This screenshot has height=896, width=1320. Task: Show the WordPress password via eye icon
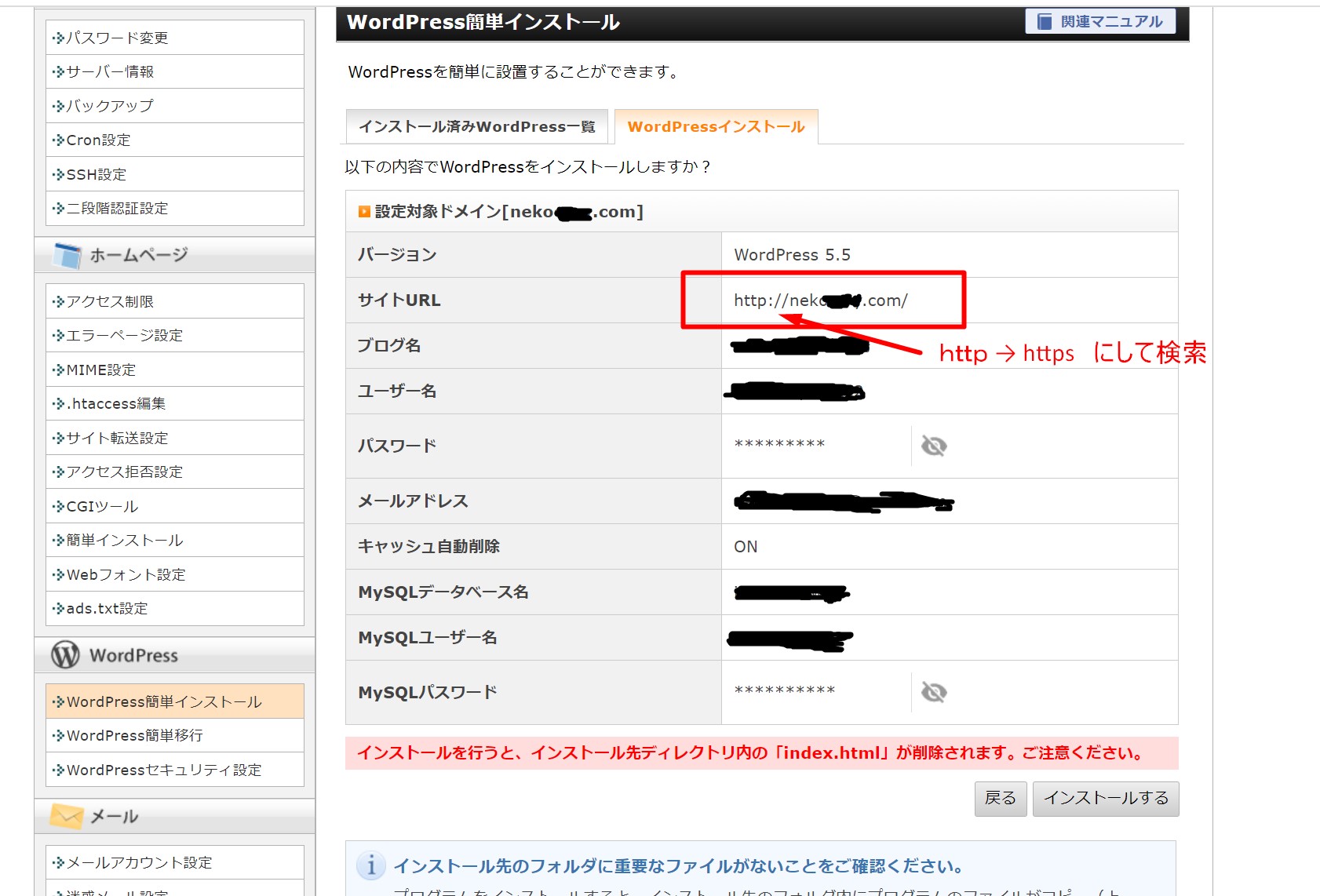coord(933,446)
